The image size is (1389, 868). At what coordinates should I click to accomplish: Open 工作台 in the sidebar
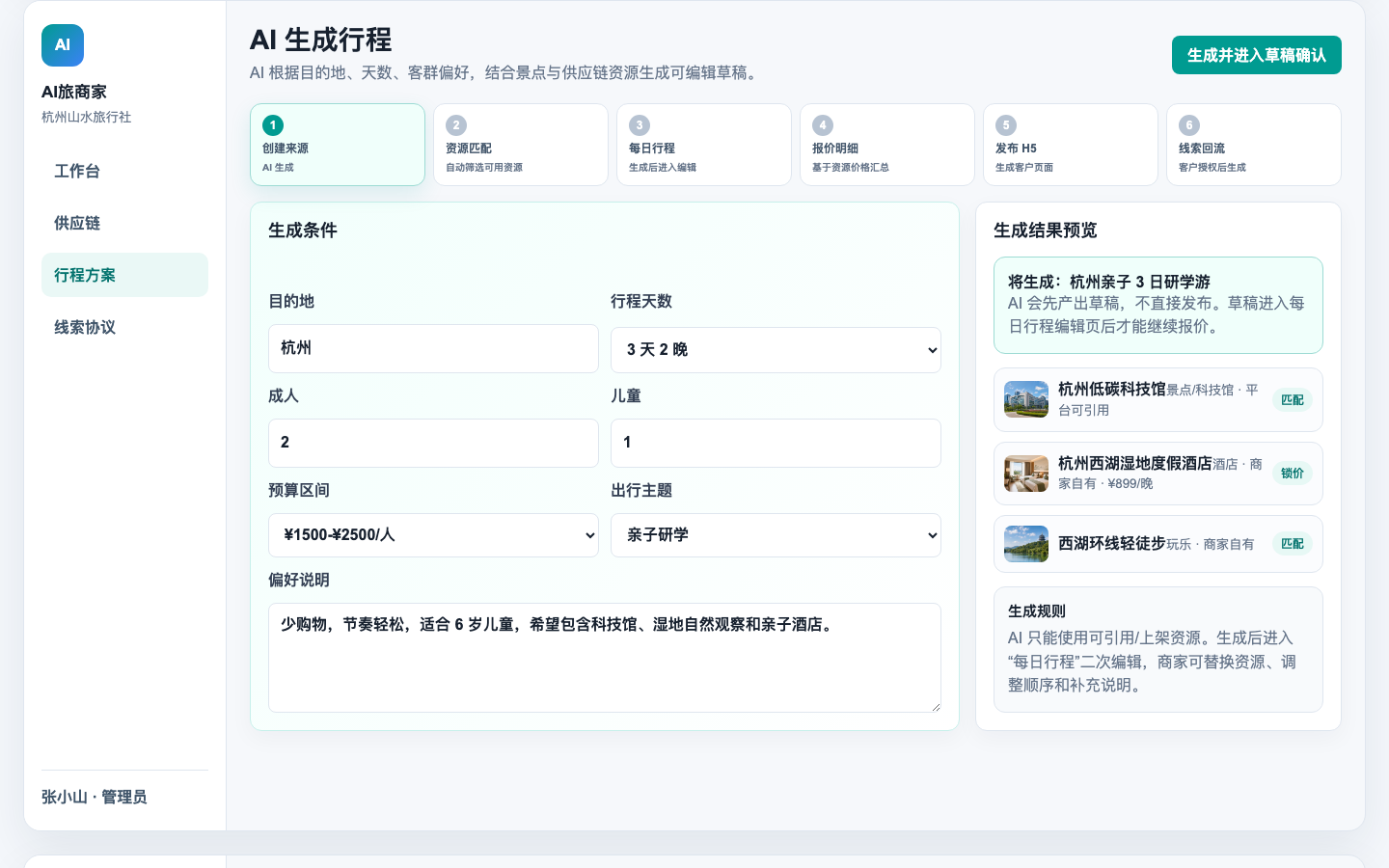click(x=124, y=171)
